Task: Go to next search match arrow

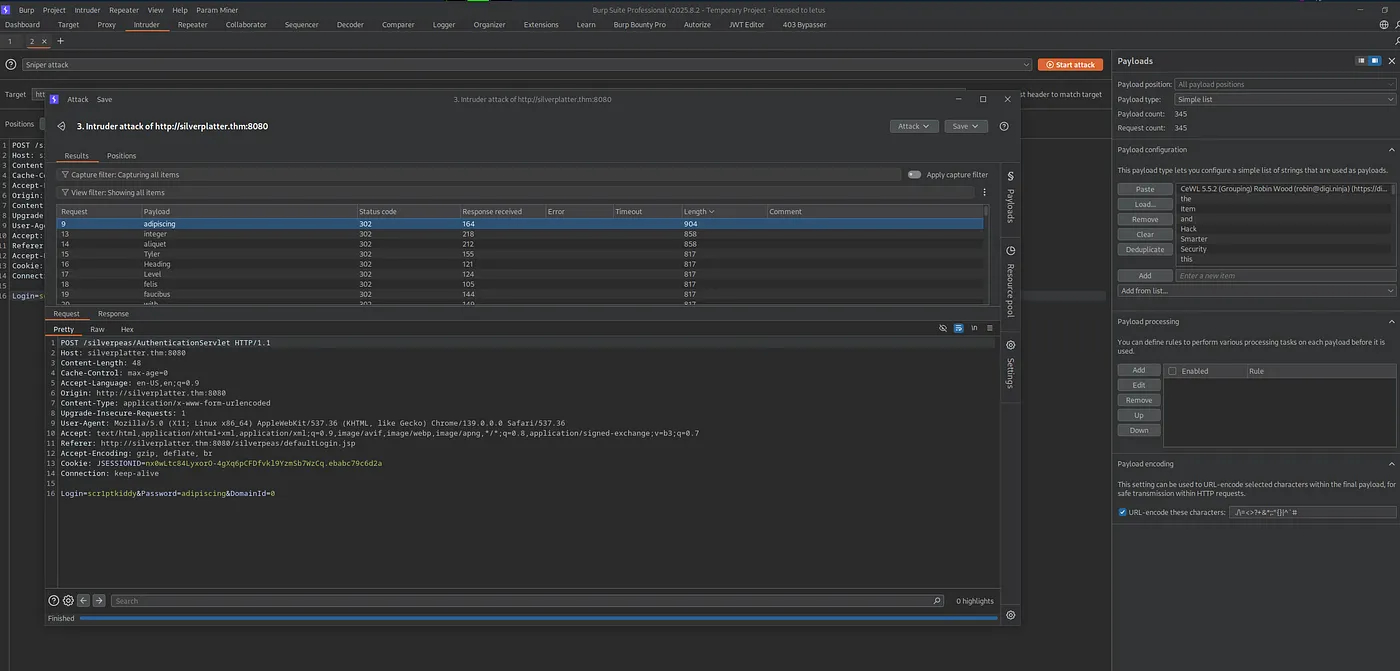Action: coord(99,601)
